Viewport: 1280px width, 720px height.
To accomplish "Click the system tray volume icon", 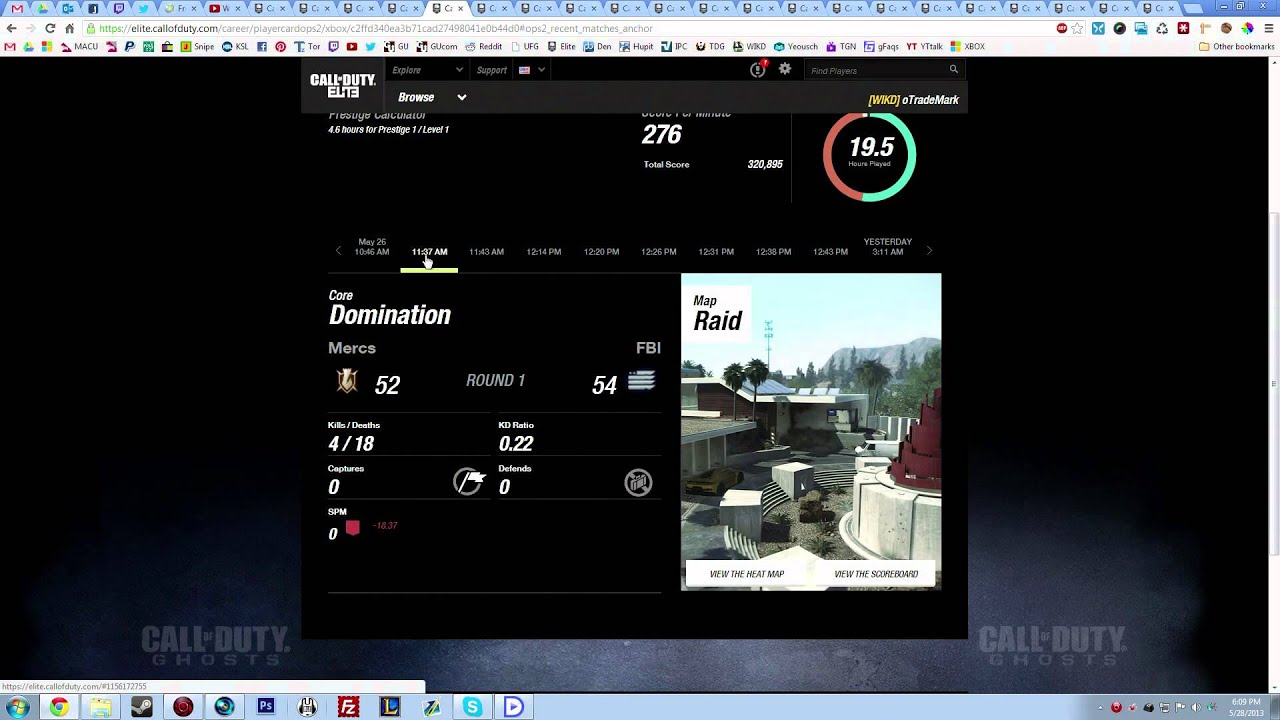I will click(x=1196, y=707).
